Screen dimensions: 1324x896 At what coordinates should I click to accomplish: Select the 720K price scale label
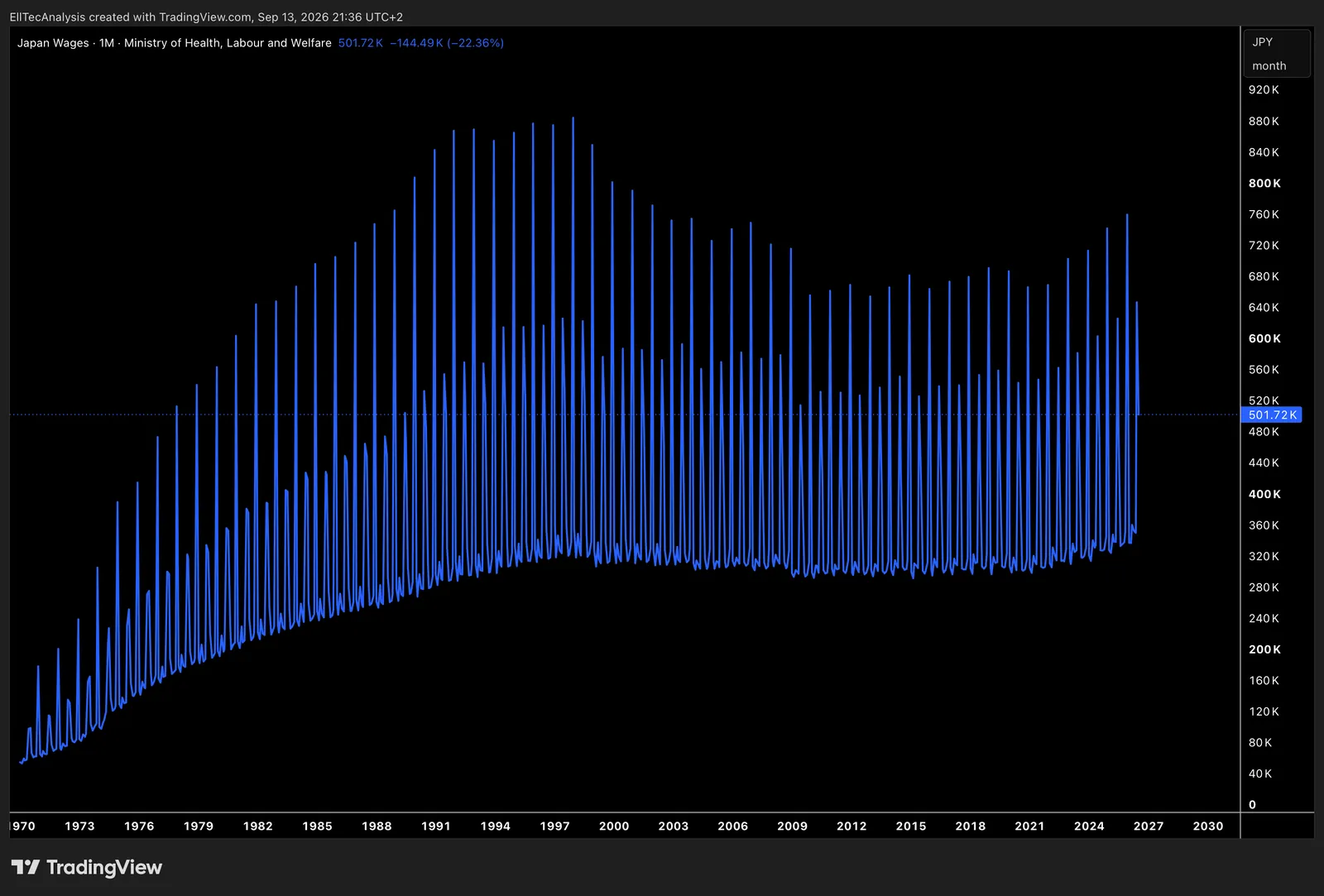coord(1264,246)
